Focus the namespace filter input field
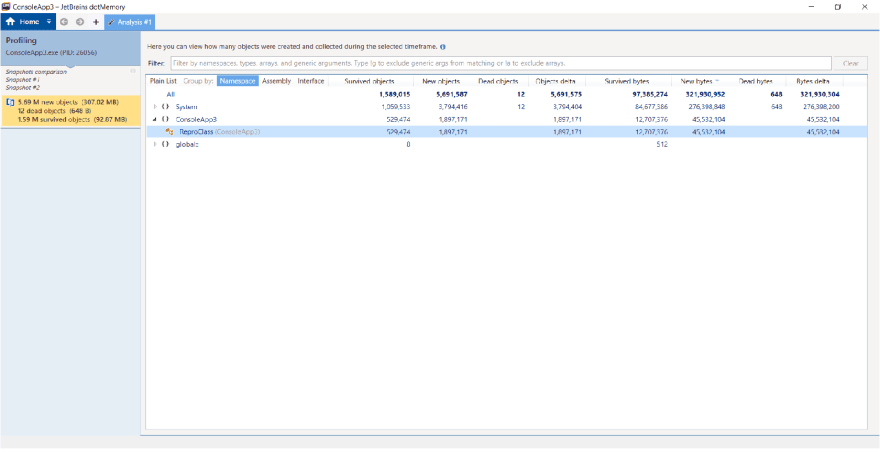Viewport: 880px width, 452px height. tap(500, 63)
